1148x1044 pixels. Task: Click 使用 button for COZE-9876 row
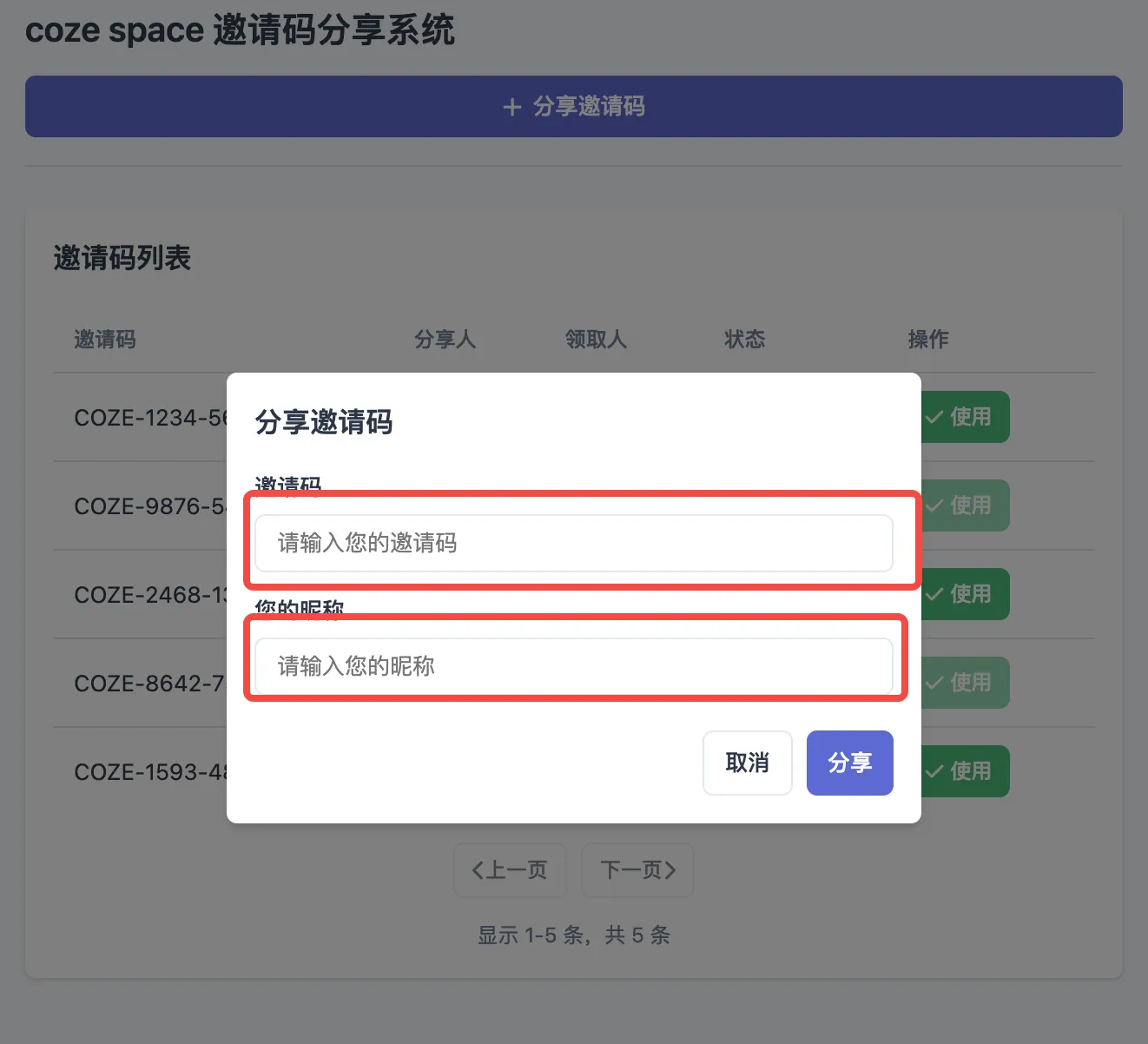965,505
